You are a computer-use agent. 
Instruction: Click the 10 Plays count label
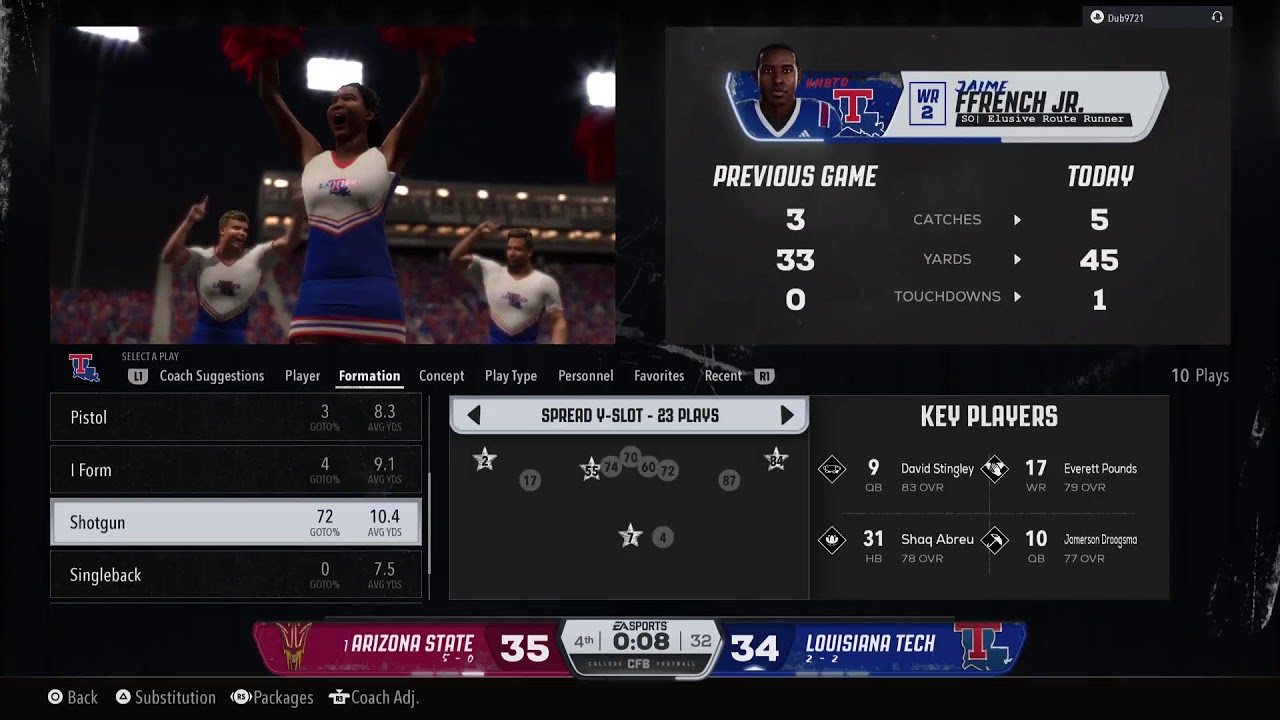pos(1200,376)
